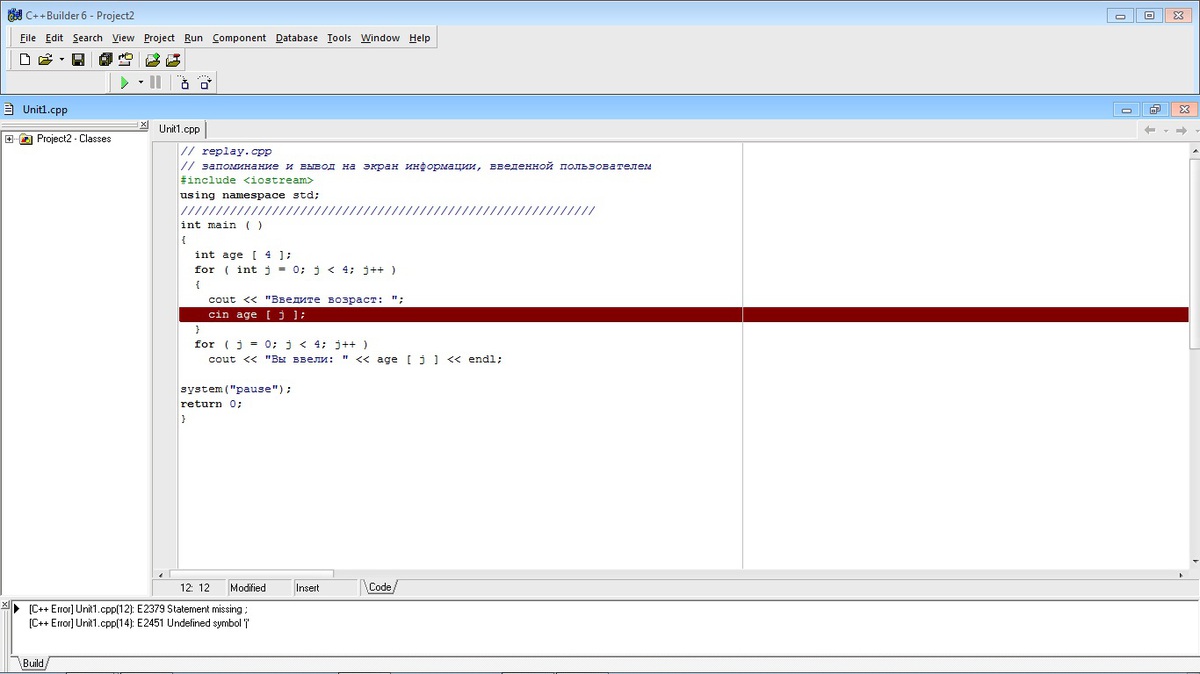Open the File menu
Viewport: 1200px width, 674px height.
[28, 38]
